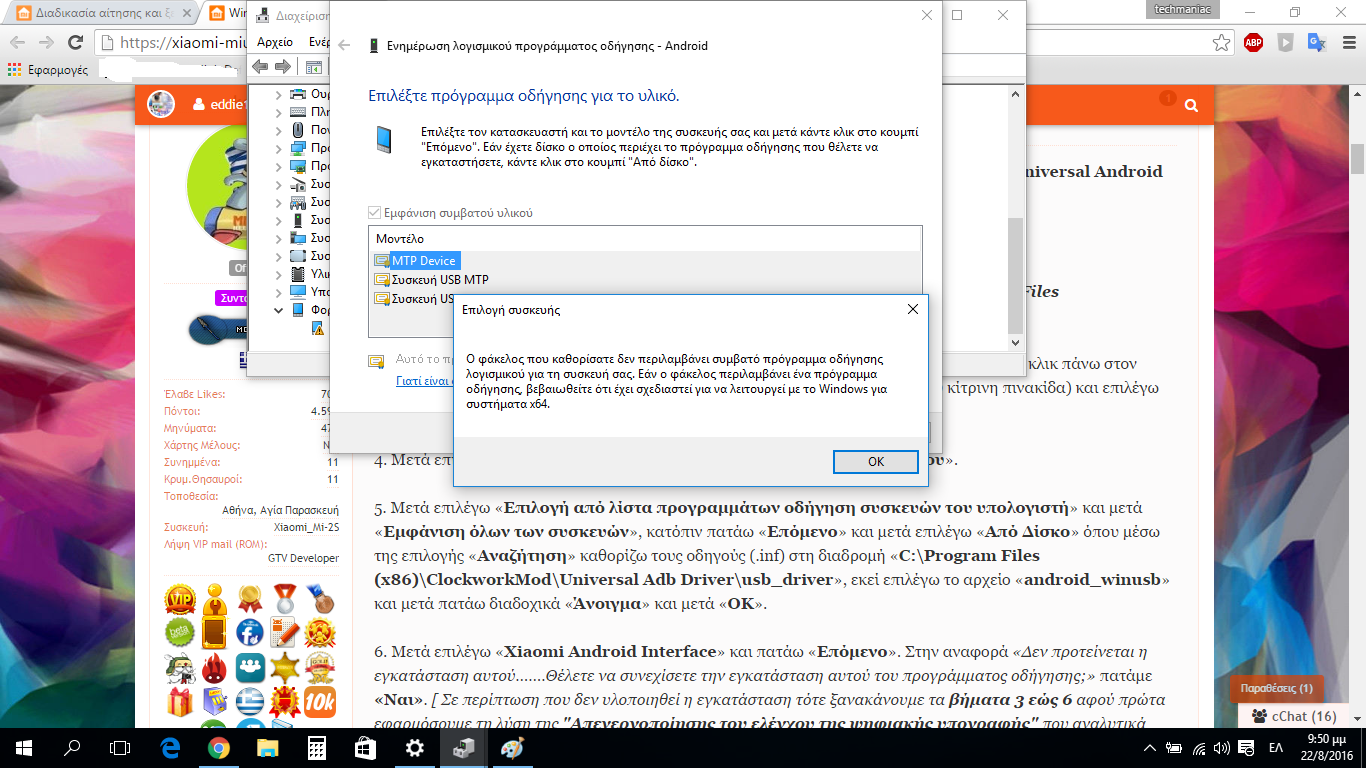
Task: Open the cChat (16) panel
Action: 1294,716
